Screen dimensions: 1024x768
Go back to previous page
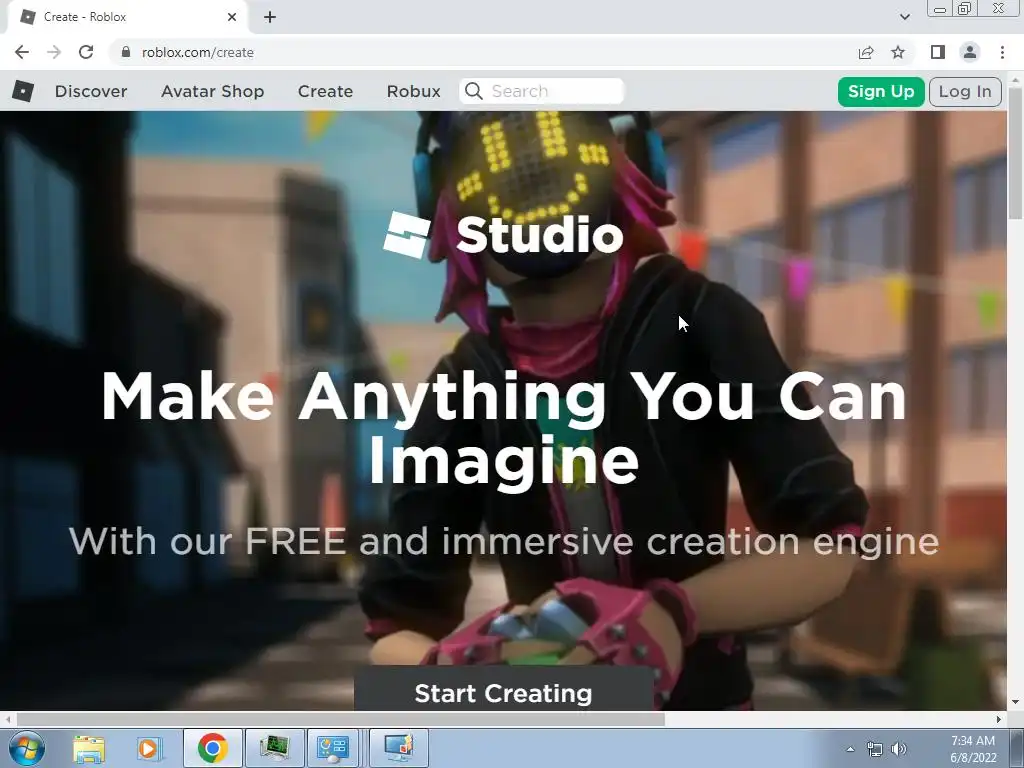pos(22,52)
